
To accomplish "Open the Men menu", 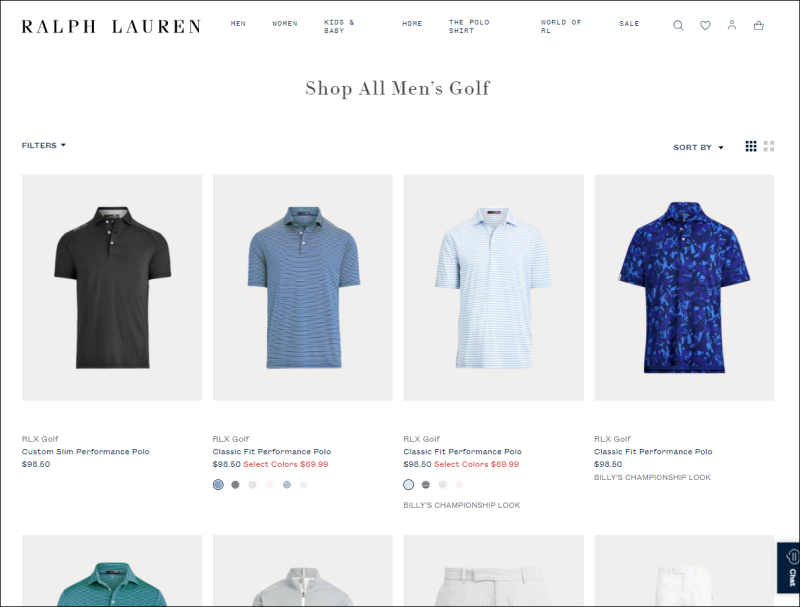I will (238, 23).
